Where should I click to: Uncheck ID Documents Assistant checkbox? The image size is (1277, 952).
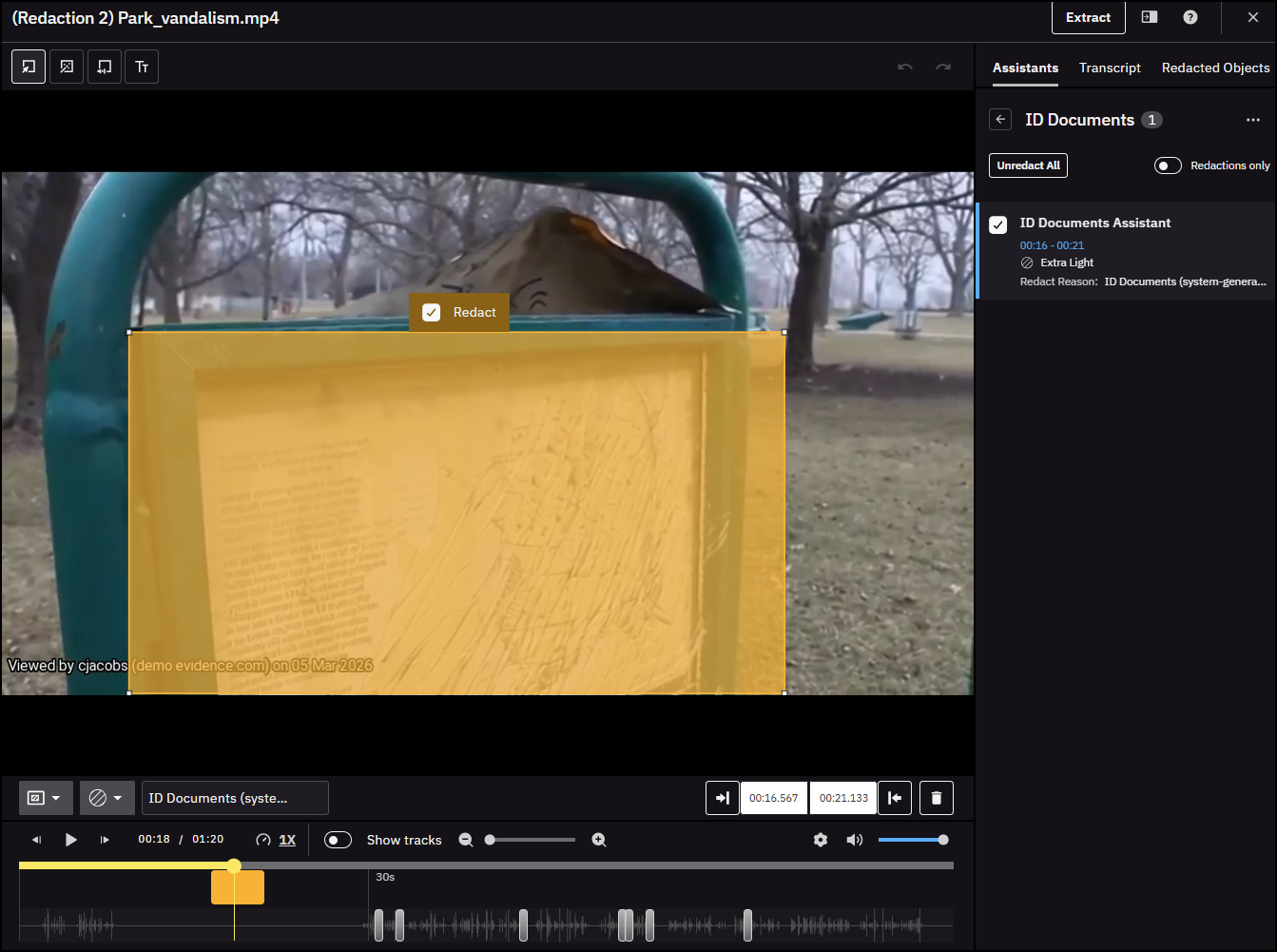click(x=998, y=224)
